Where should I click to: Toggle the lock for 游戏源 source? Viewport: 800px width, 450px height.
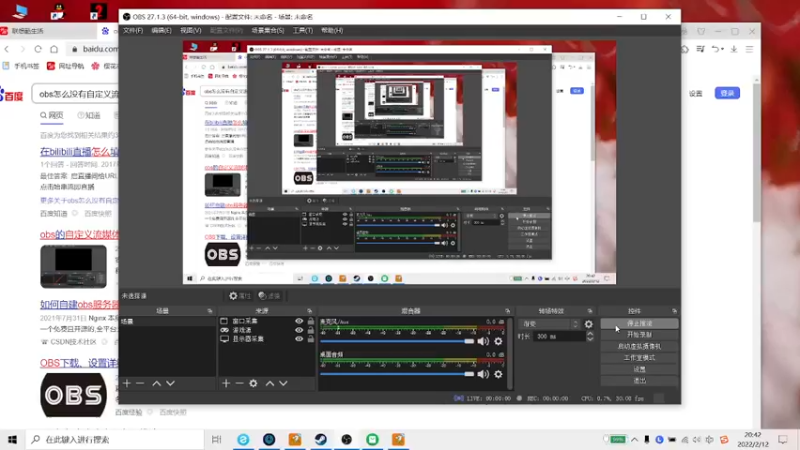pos(310,330)
